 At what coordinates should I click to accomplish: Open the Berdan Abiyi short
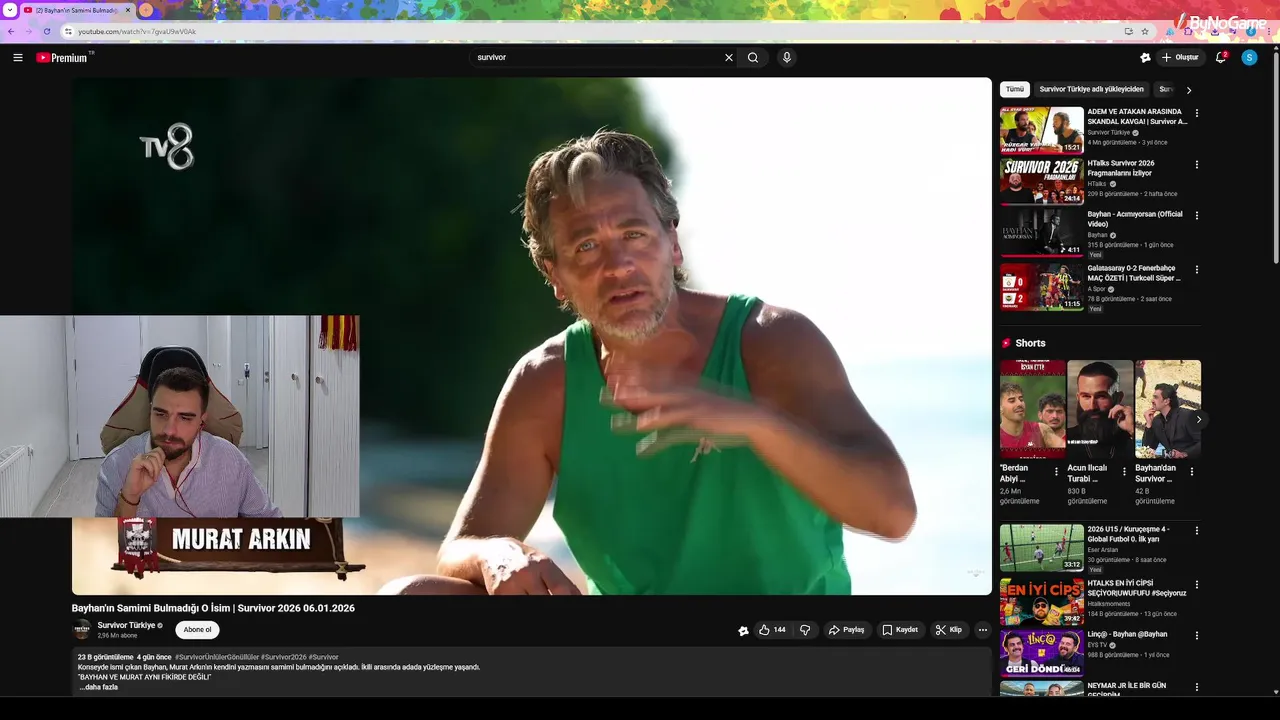point(1033,409)
